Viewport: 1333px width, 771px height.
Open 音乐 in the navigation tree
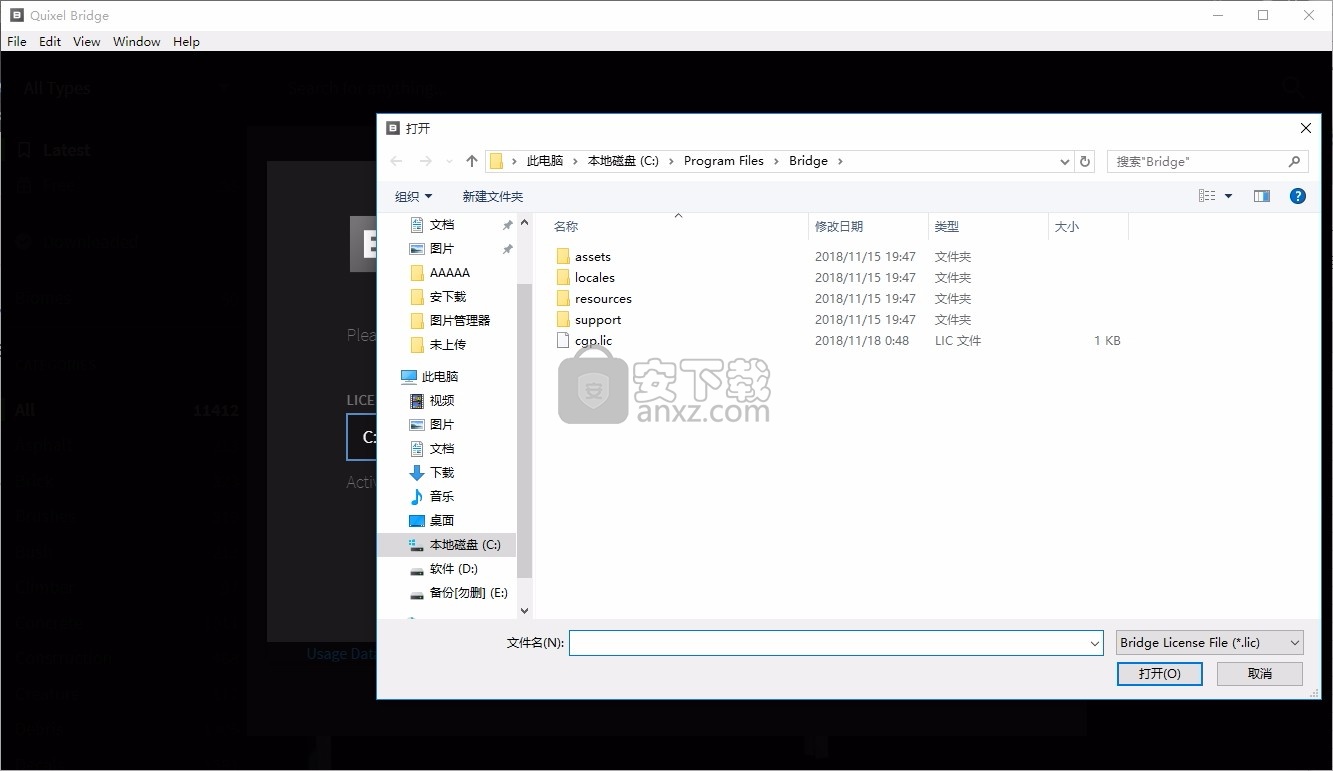click(442, 497)
